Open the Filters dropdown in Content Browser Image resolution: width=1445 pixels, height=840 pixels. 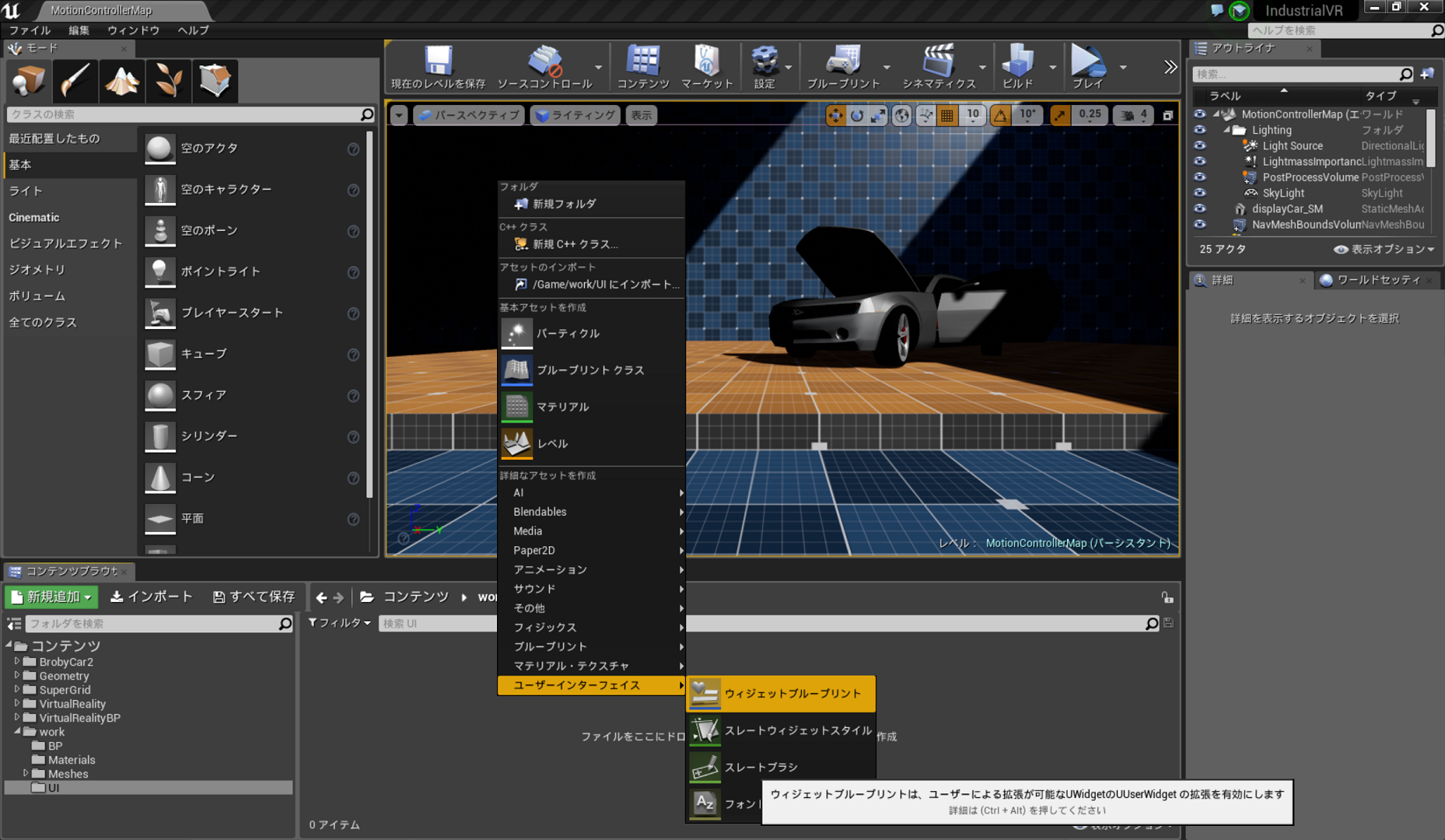click(340, 623)
